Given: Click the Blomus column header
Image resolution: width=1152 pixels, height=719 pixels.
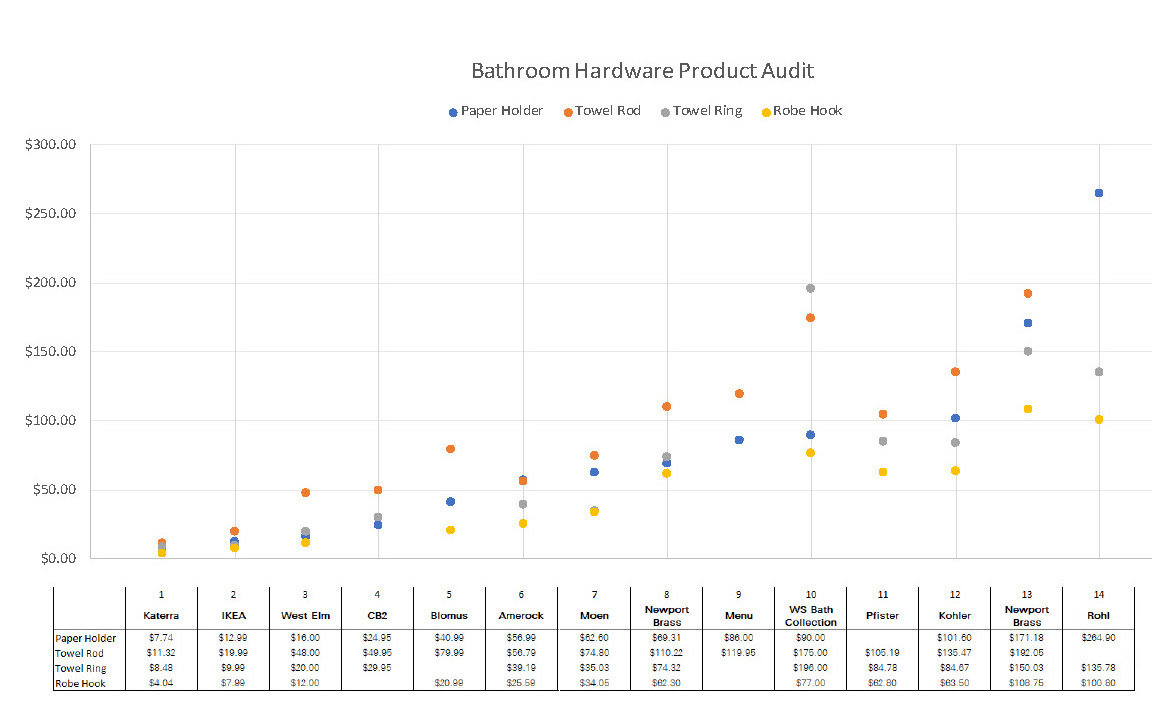Looking at the screenshot, I should pyautogui.click(x=449, y=616).
